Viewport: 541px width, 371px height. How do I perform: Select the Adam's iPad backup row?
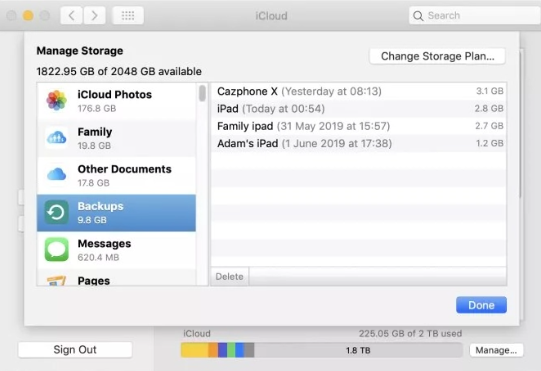[x=359, y=143]
